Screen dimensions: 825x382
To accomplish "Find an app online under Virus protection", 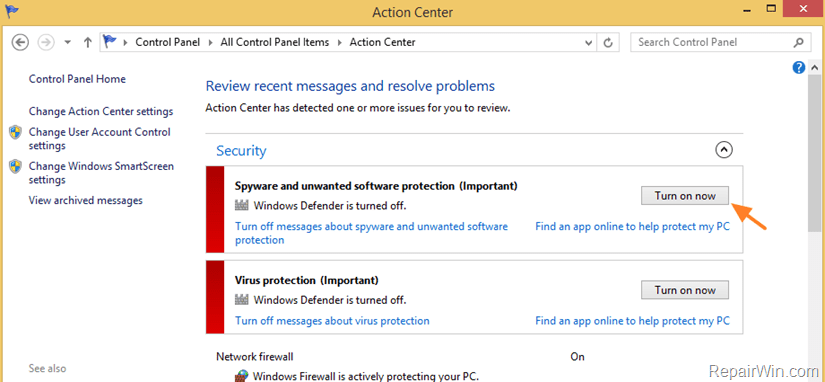I will tap(632, 321).
